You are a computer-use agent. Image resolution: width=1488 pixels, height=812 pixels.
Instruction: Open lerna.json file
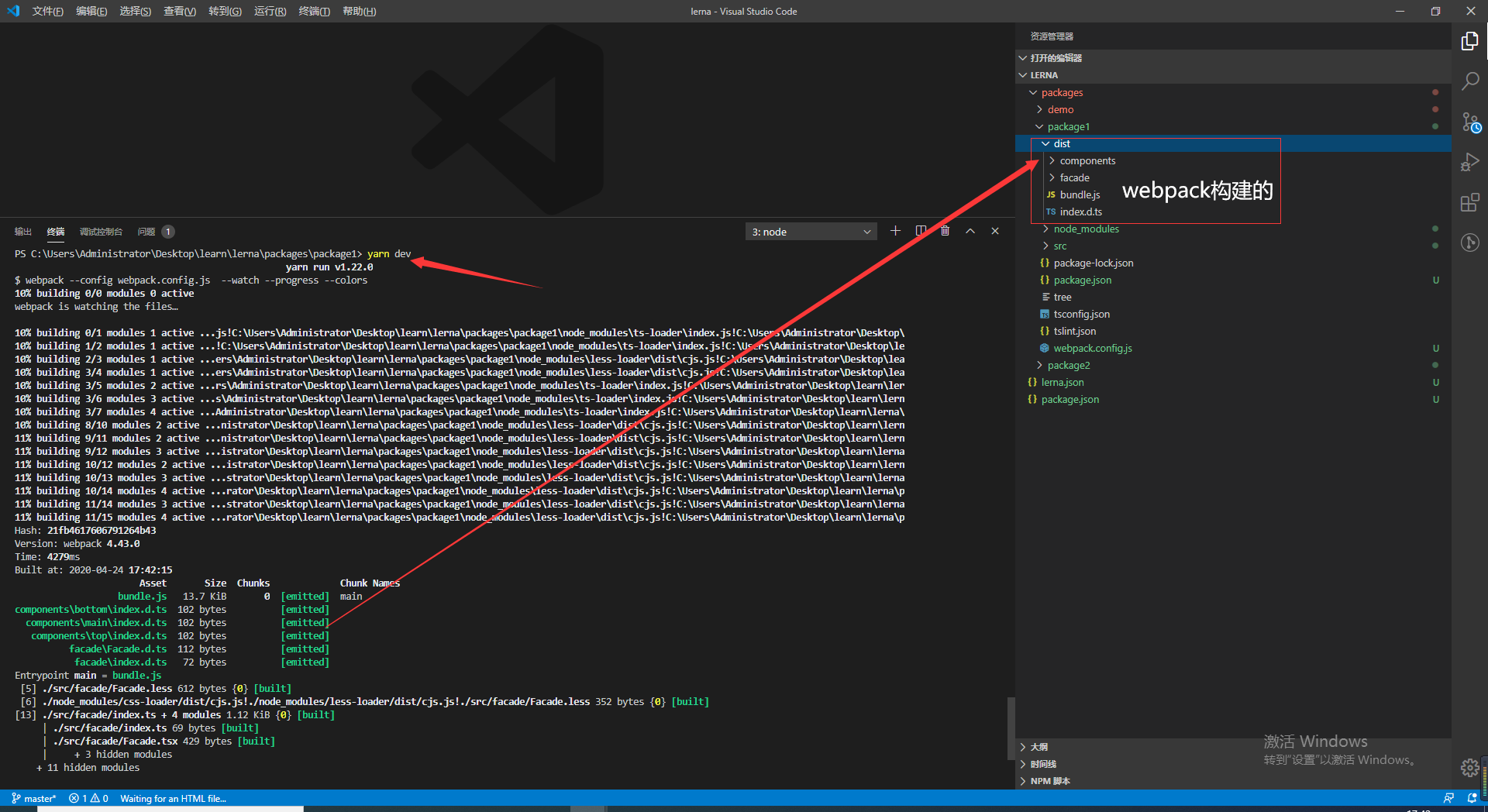(x=1062, y=382)
